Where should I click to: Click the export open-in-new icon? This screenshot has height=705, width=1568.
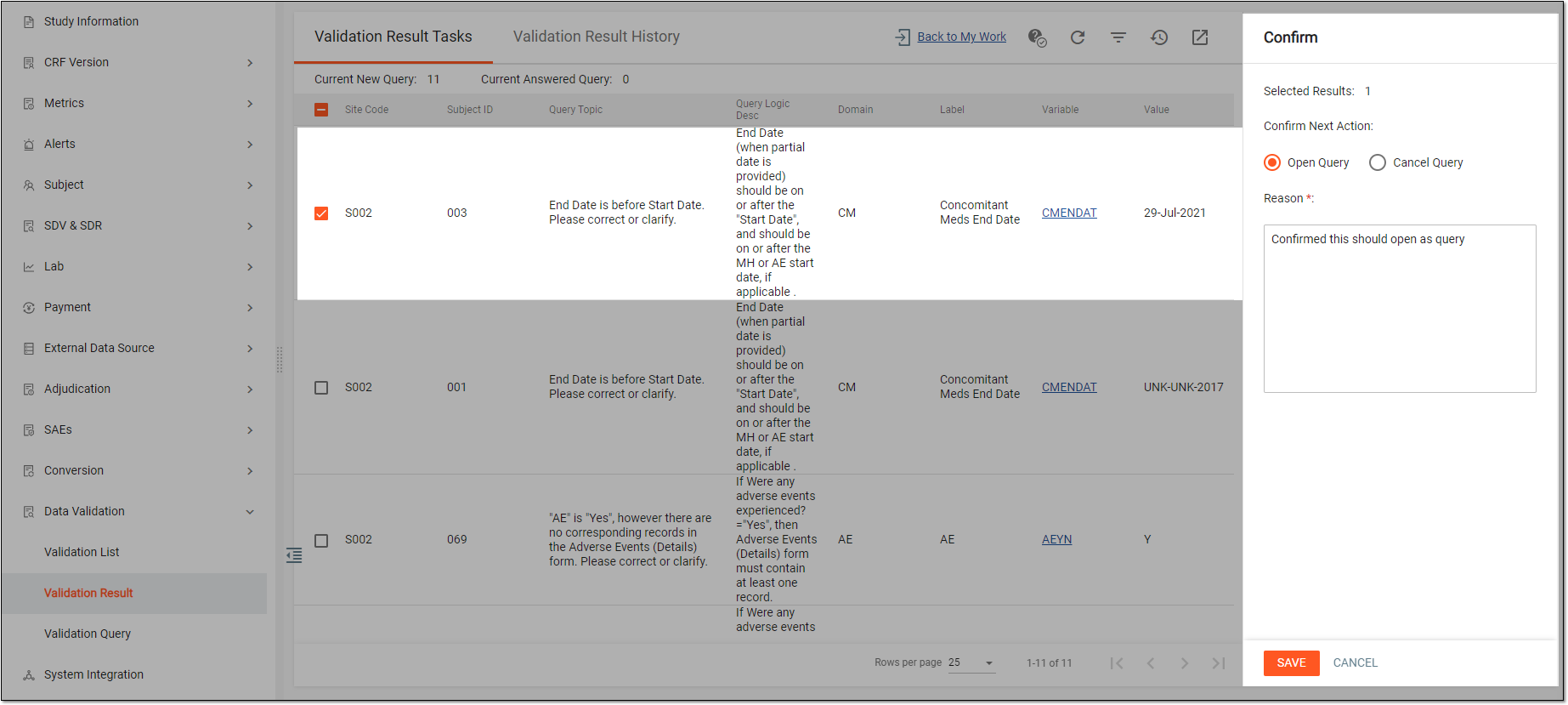pyautogui.click(x=1200, y=37)
